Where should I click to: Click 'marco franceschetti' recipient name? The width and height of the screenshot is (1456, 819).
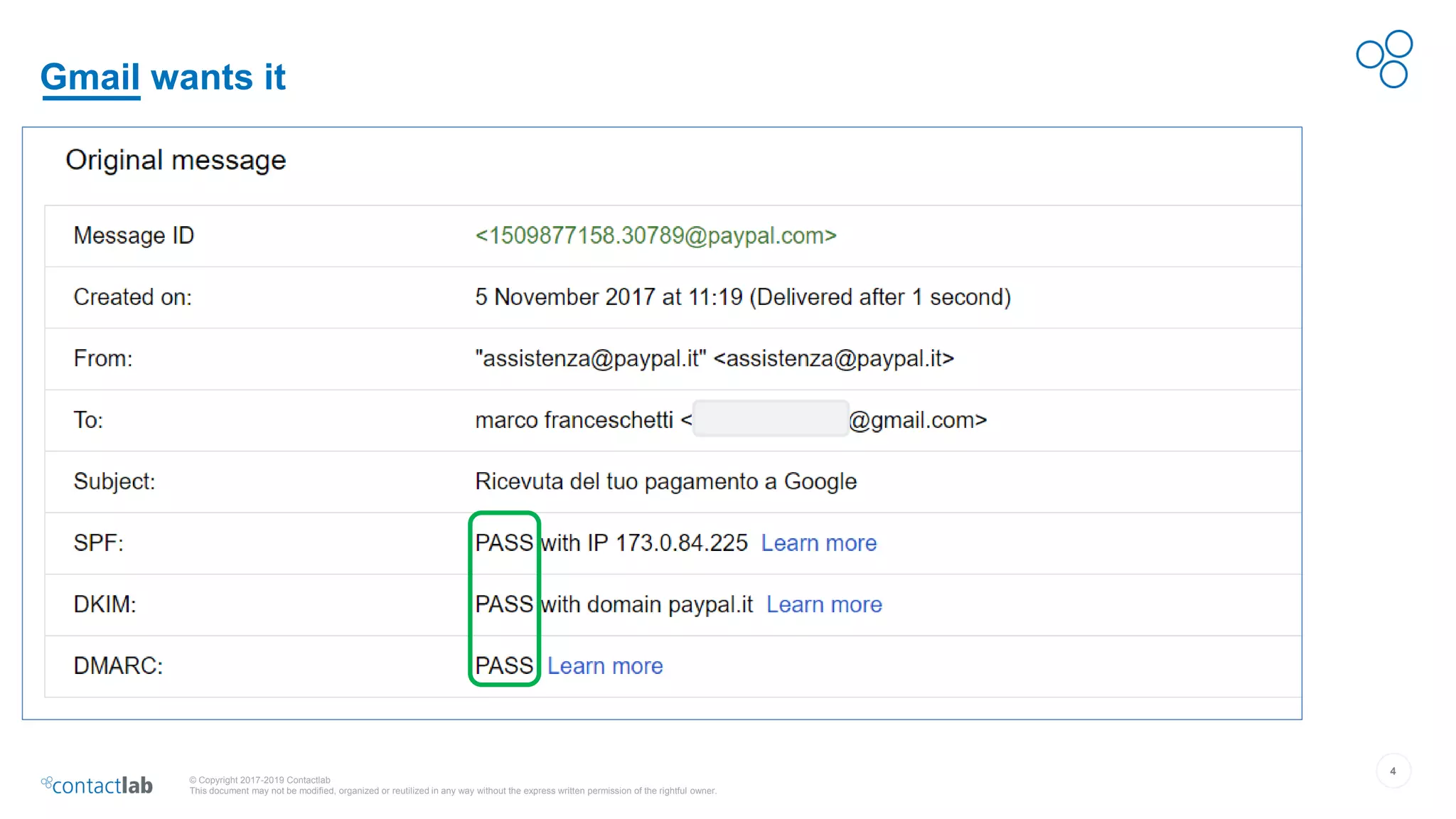(x=574, y=420)
